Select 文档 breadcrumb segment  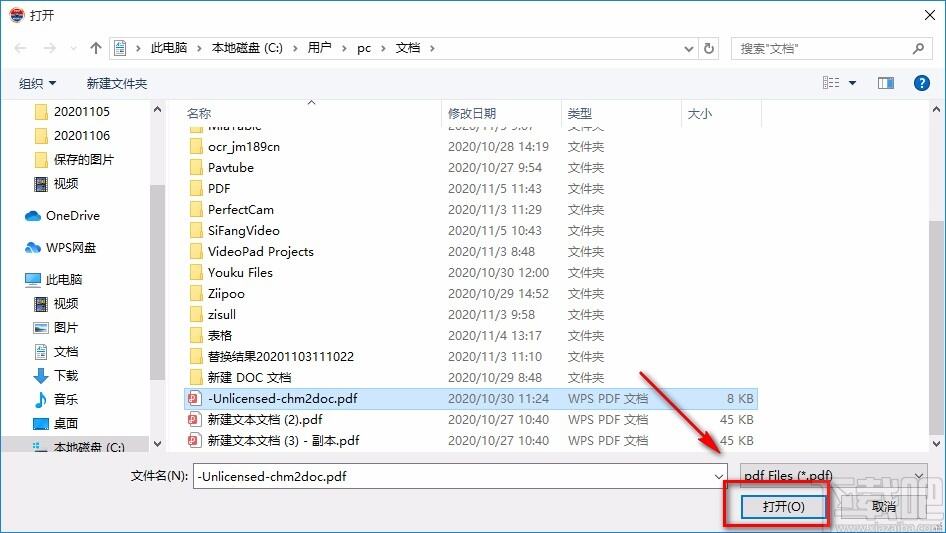pyautogui.click(x=408, y=48)
